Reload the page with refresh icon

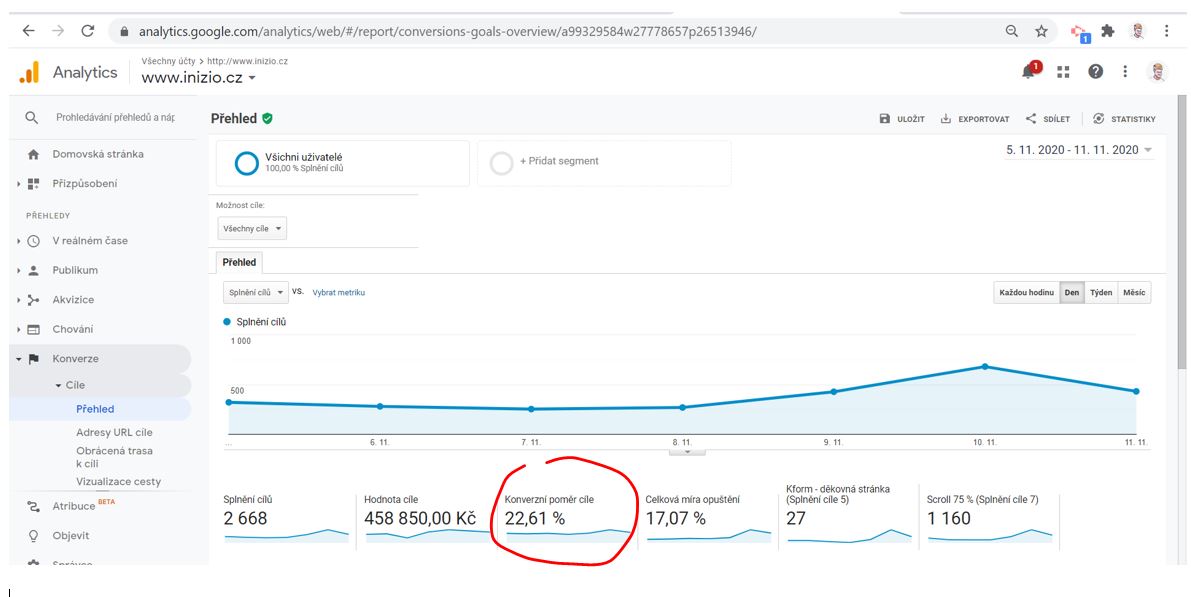click(87, 31)
